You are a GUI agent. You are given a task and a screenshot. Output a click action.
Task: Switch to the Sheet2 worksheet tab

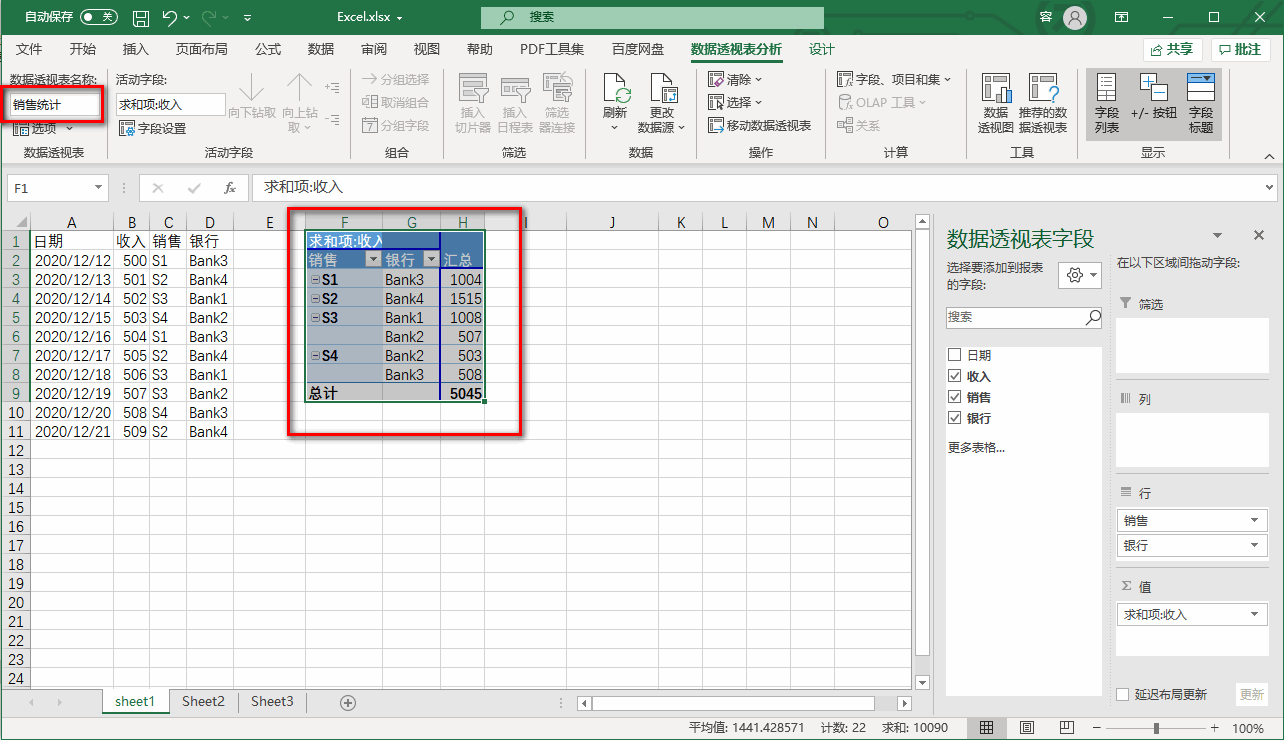point(203,702)
